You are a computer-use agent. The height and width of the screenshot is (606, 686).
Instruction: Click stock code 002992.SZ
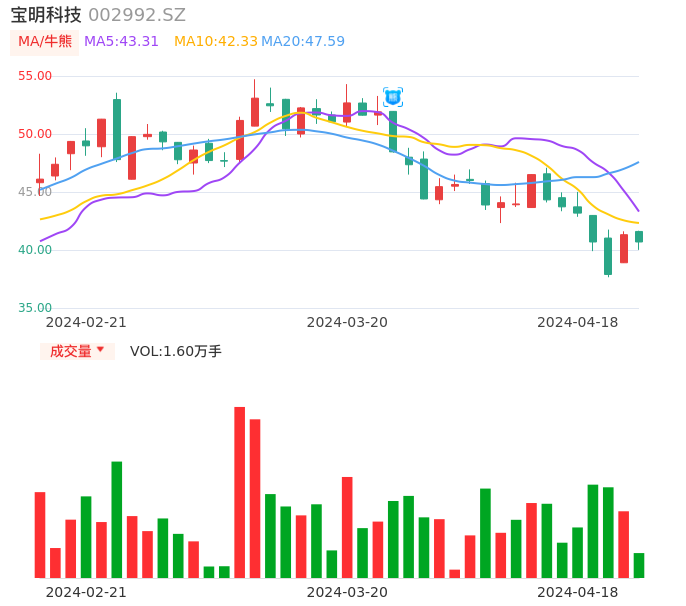click(x=137, y=15)
